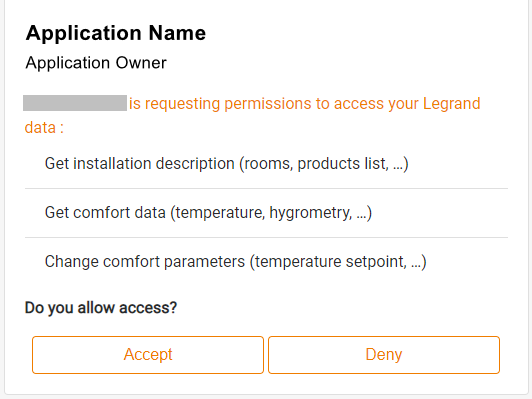
Task: Click the '(temperature setpoint, ...)' parenthetical
Action: tap(338, 262)
